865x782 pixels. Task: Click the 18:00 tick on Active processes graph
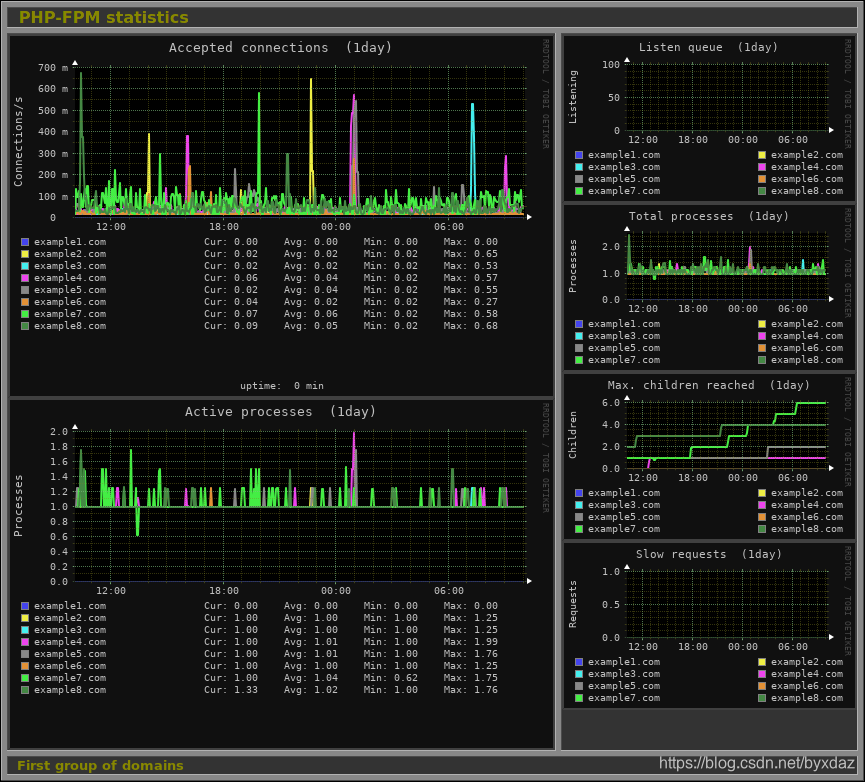tap(223, 591)
